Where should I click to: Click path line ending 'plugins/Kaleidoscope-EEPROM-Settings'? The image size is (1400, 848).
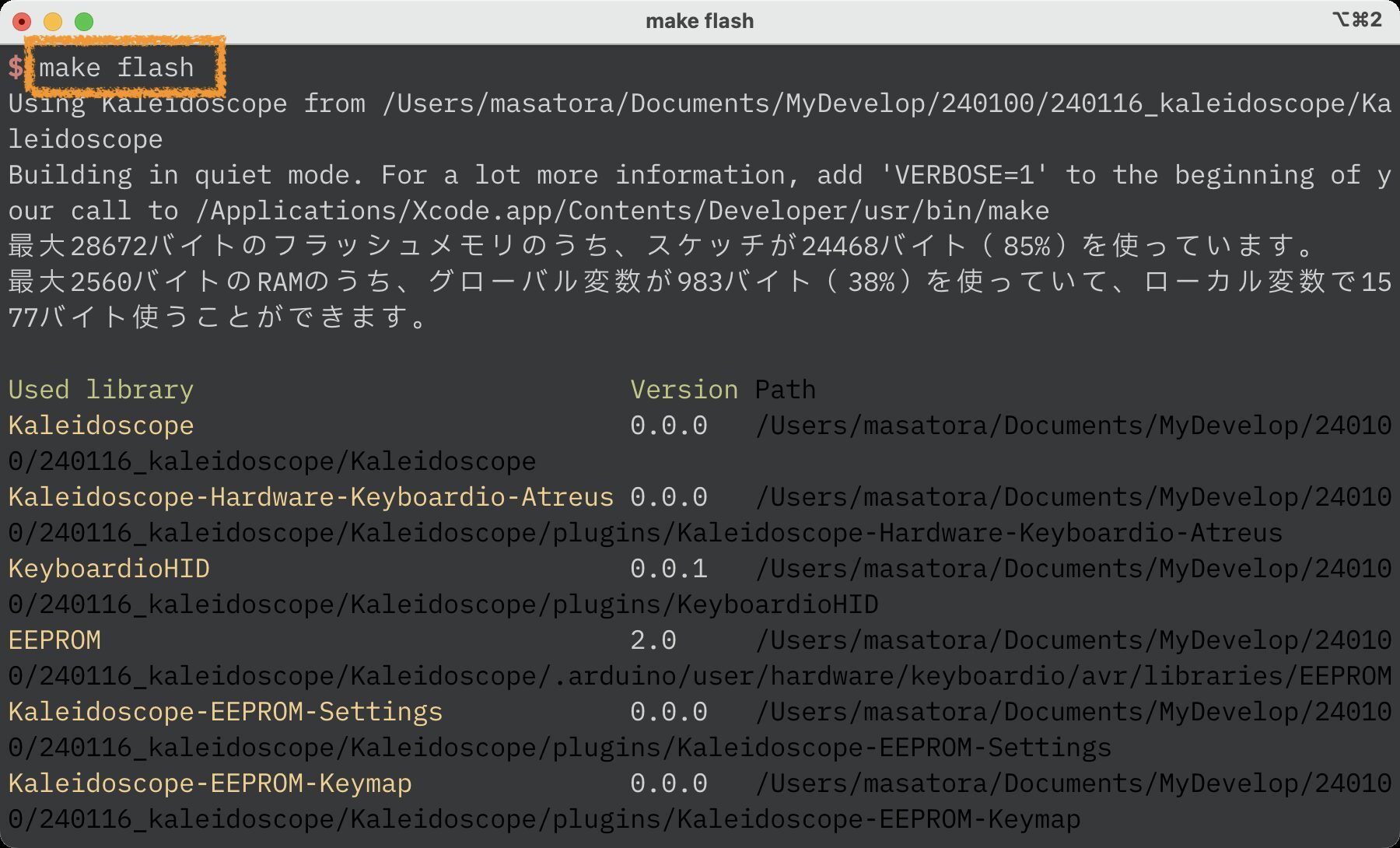560,748
